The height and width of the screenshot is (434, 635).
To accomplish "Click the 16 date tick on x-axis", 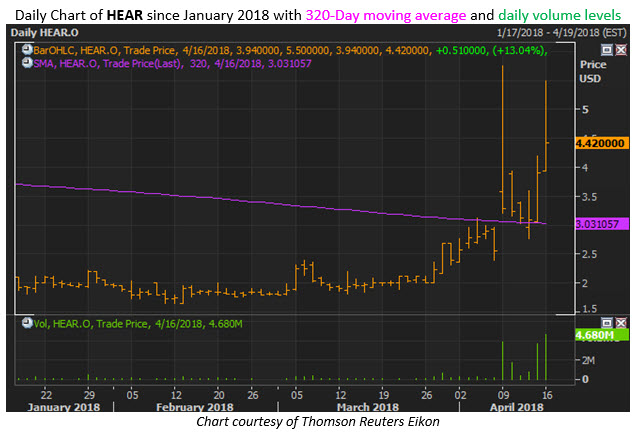I will pyautogui.click(x=547, y=395).
